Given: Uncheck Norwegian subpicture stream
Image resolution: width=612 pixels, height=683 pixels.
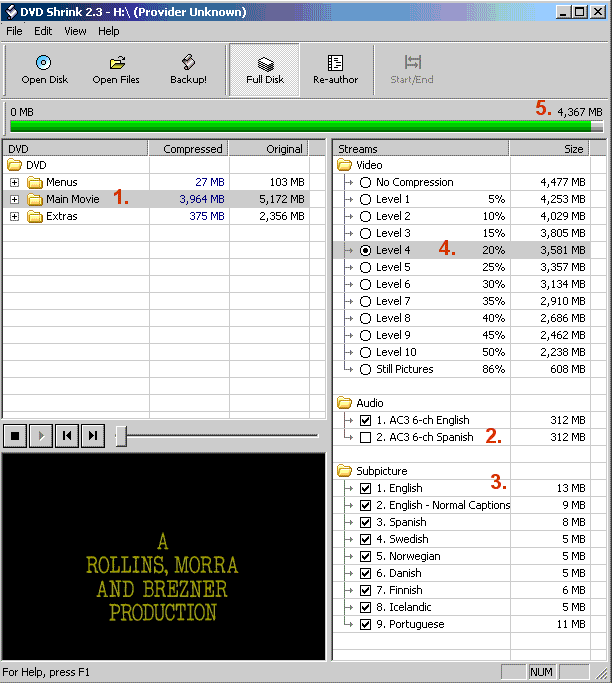Looking at the screenshot, I should pyautogui.click(x=365, y=556).
